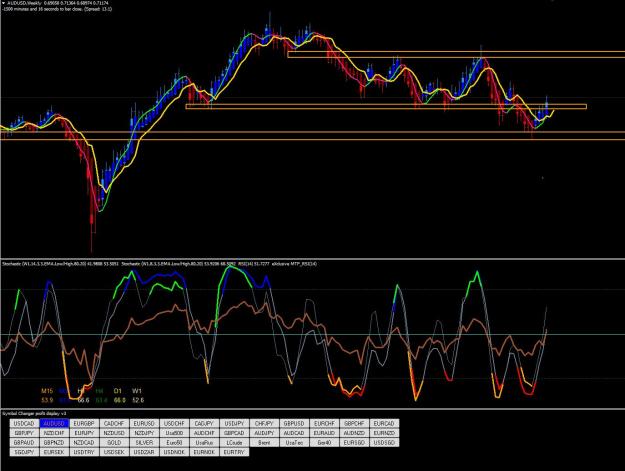Load the AUDJPY pair

(x=264, y=433)
